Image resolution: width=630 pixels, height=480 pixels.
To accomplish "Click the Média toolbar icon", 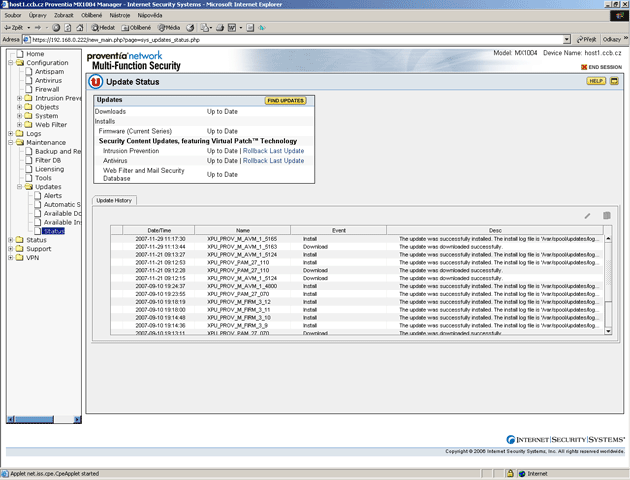I will pyautogui.click(x=168, y=28).
